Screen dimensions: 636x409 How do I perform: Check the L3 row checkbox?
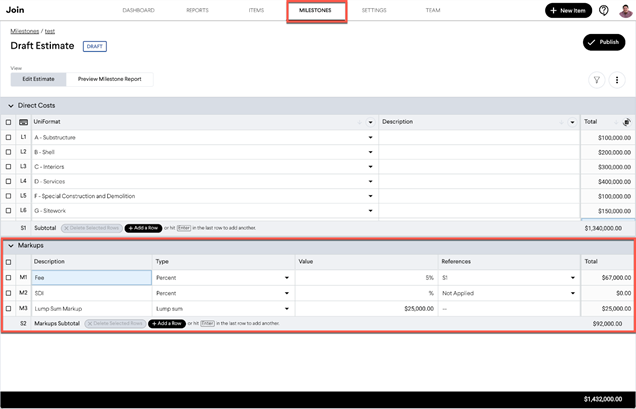pos(9,167)
